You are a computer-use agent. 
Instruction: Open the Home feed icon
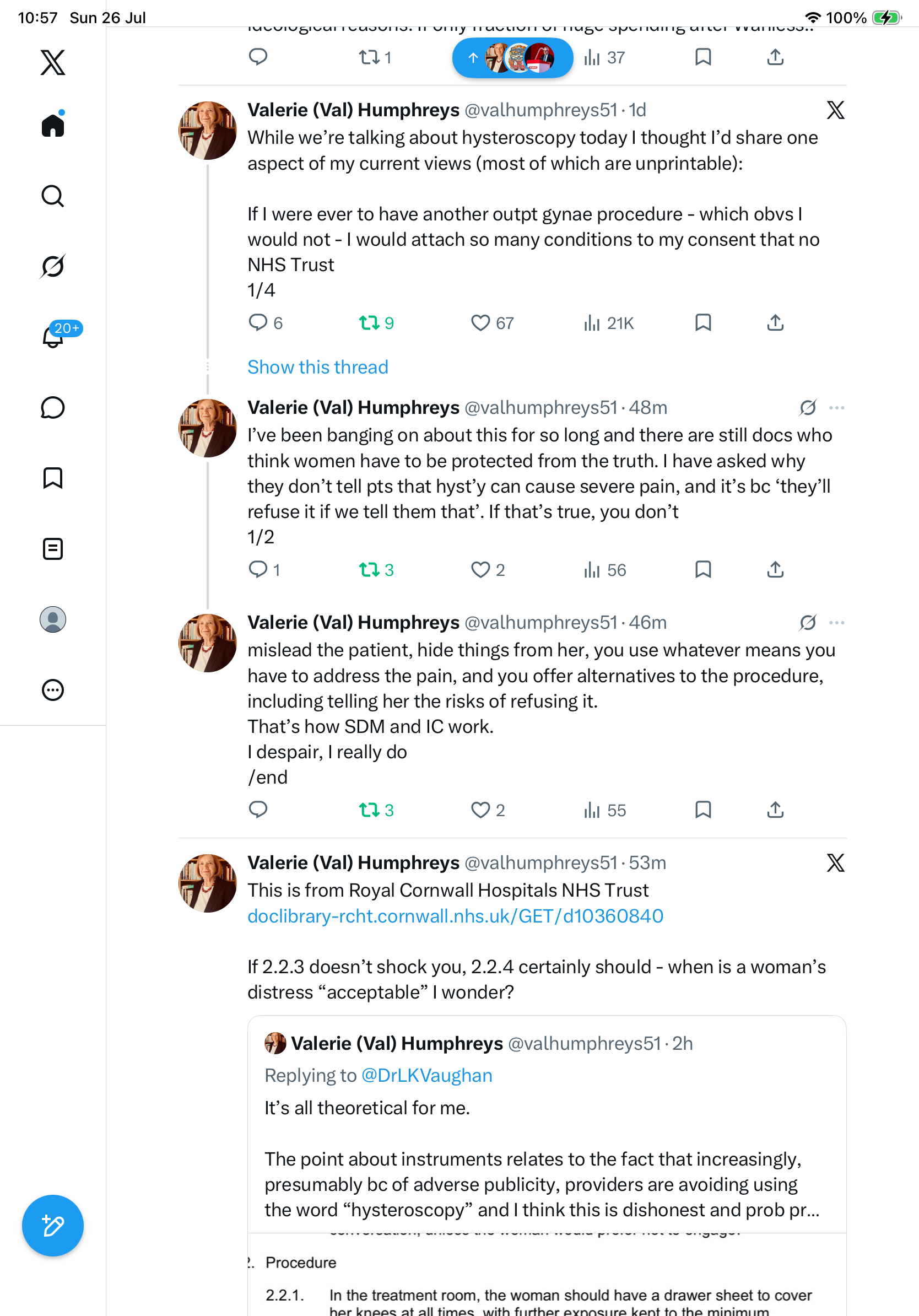tap(53, 125)
